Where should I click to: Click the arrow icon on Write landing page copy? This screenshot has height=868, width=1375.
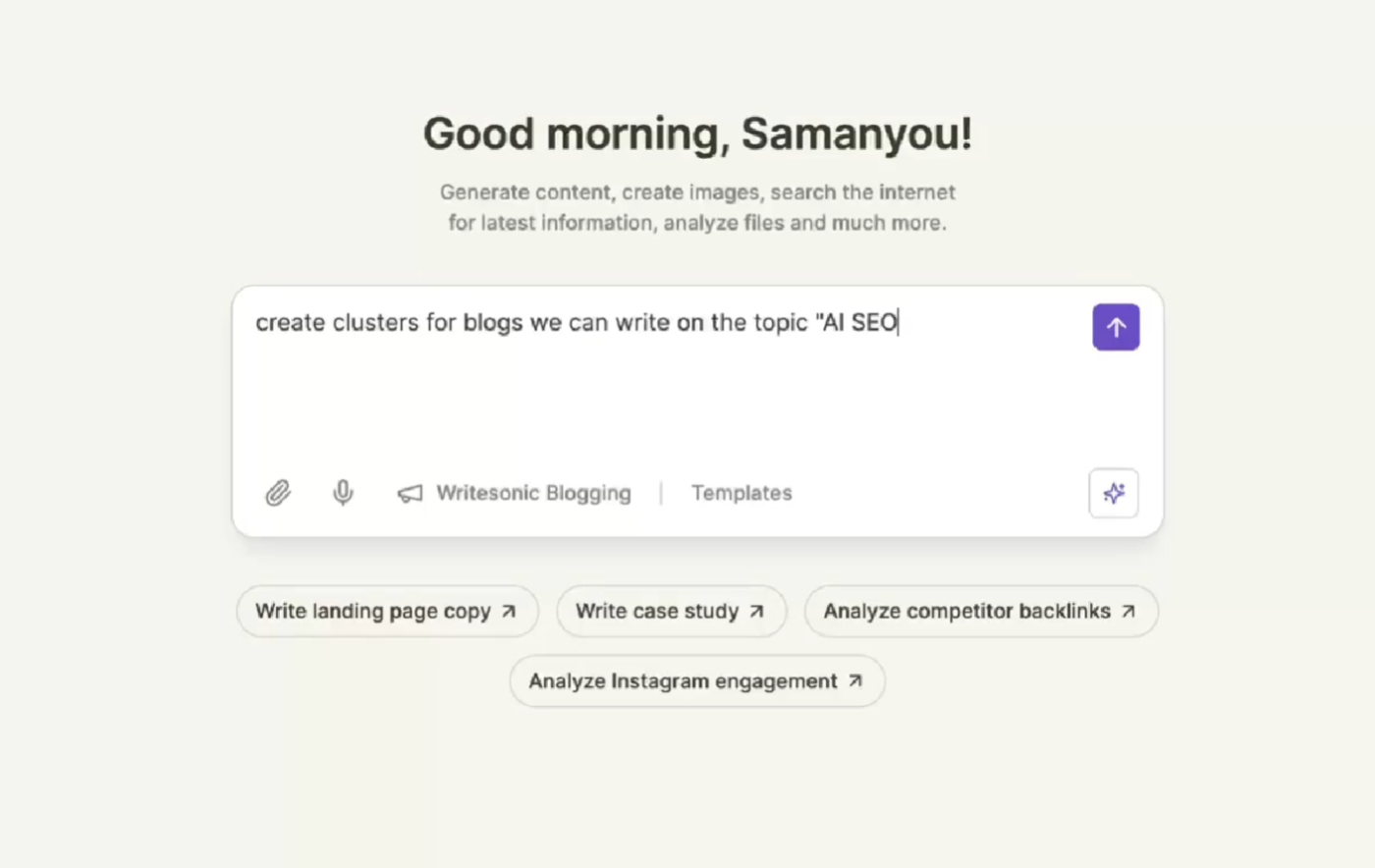[x=509, y=611]
